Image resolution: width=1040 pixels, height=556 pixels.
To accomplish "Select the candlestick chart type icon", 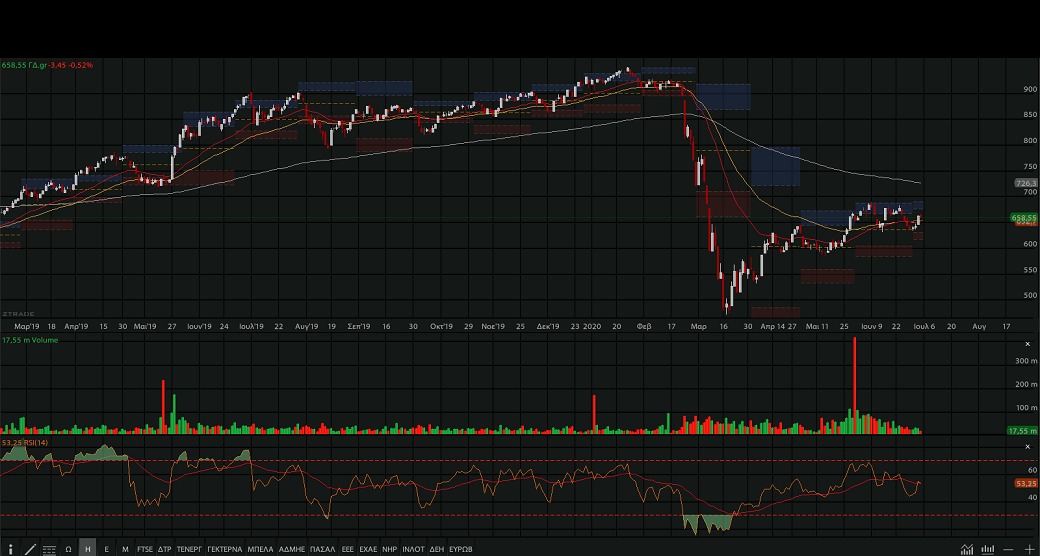I will point(988,549).
